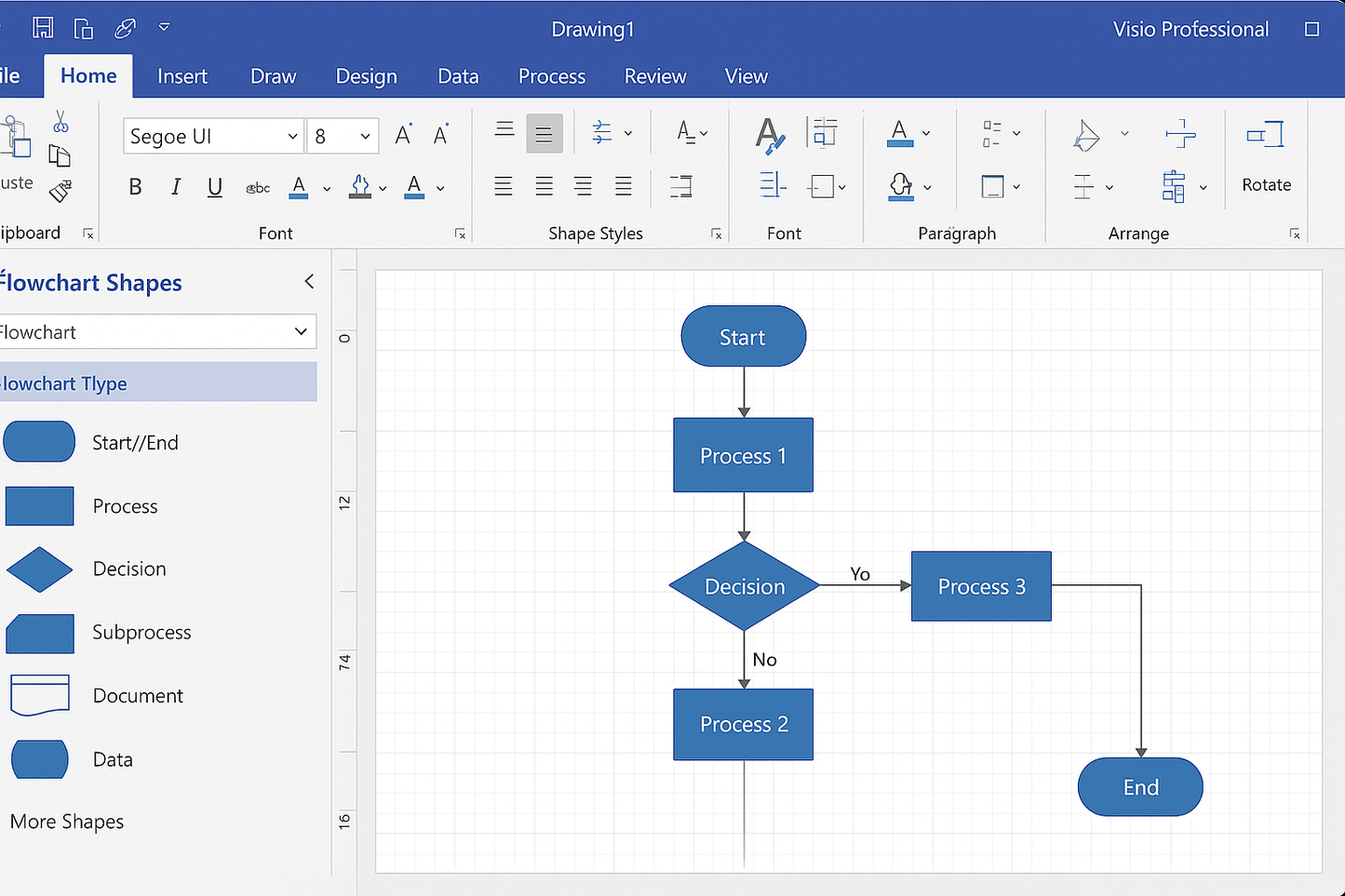1345x896 pixels.
Task: Click the Save icon in title bar
Action: pos(43,28)
